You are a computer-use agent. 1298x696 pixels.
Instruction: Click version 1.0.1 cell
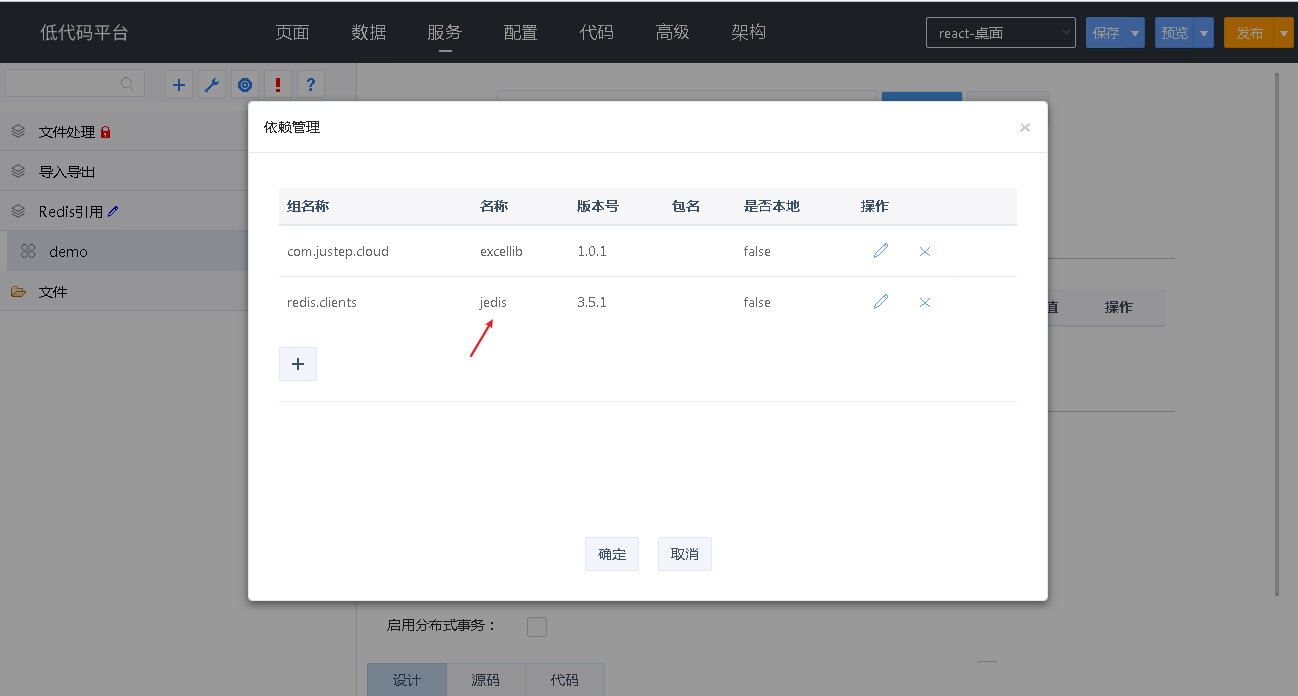[592, 251]
